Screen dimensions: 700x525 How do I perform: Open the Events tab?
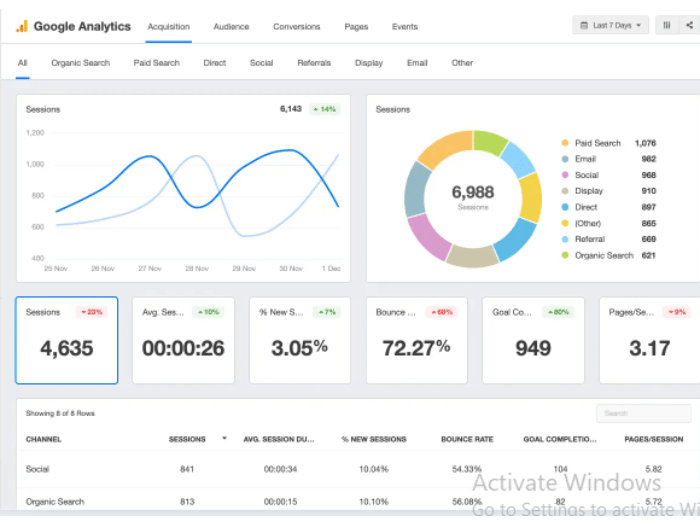[x=405, y=27]
